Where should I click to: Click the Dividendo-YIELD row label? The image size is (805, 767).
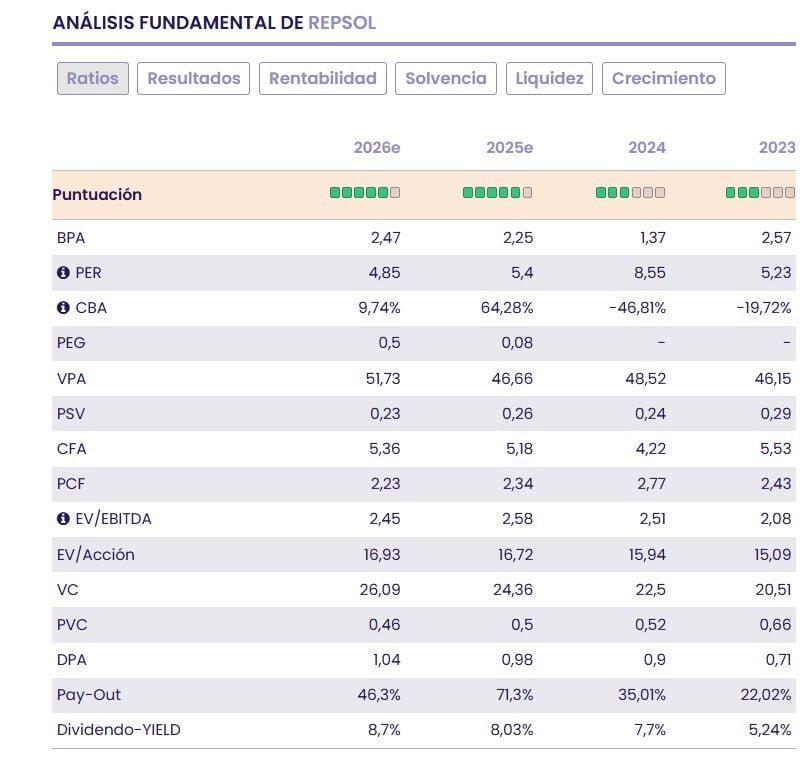pyautogui.click(x=119, y=730)
